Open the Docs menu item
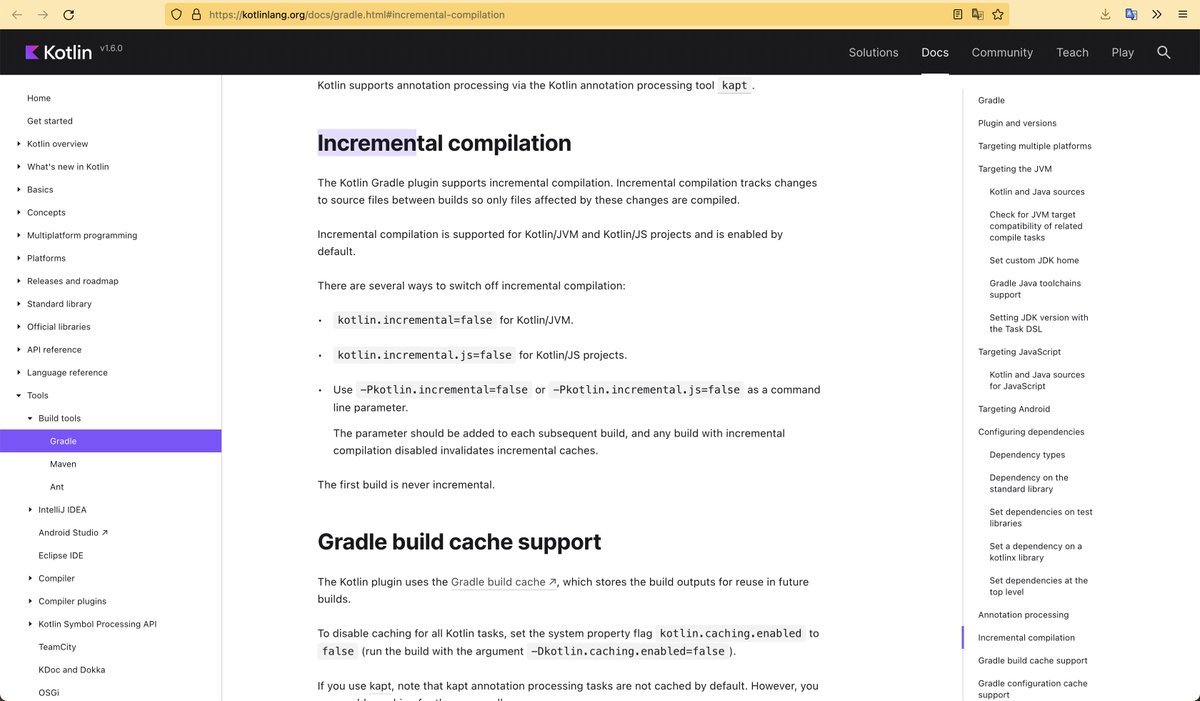This screenshot has width=1200, height=701. pyautogui.click(x=935, y=52)
